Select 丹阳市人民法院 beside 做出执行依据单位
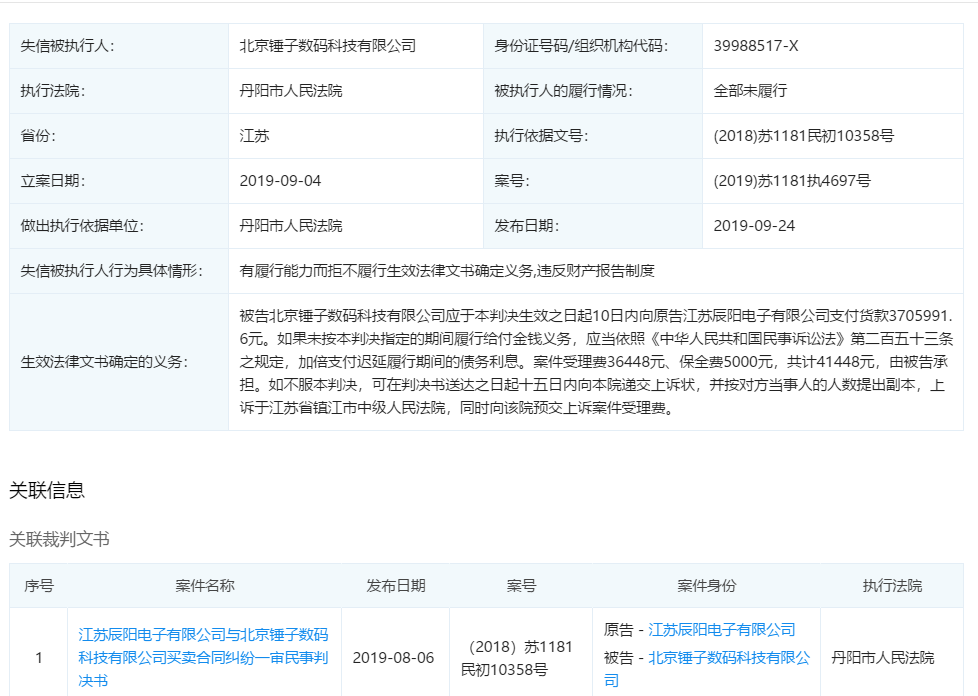The height and width of the screenshot is (696, 978). 291,226
